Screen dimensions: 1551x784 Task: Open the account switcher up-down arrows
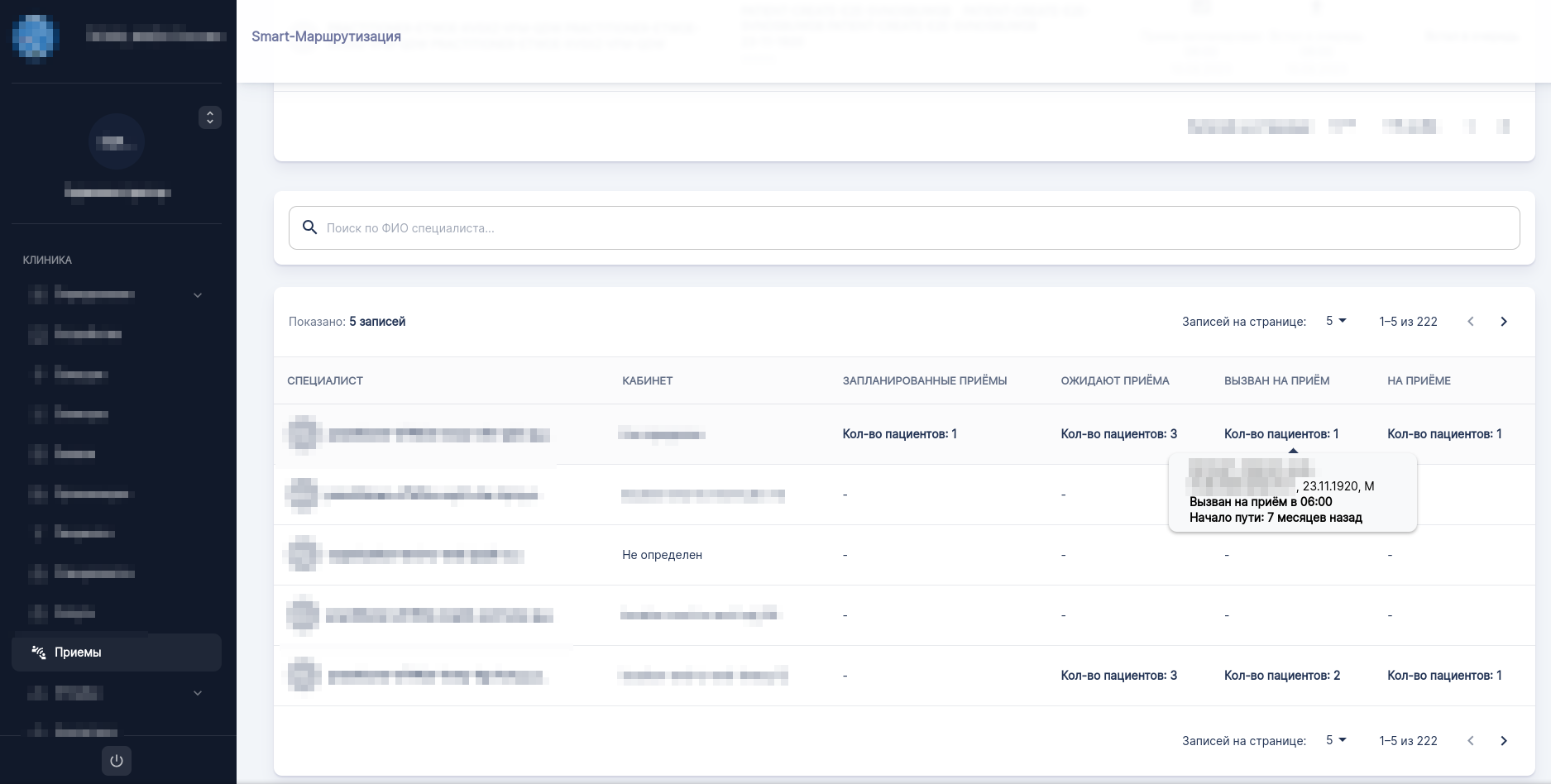click(210, 117)
